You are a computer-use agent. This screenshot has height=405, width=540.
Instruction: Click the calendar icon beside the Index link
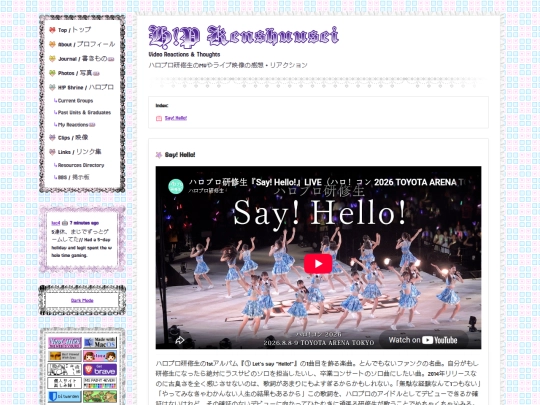tap(159, 118)
